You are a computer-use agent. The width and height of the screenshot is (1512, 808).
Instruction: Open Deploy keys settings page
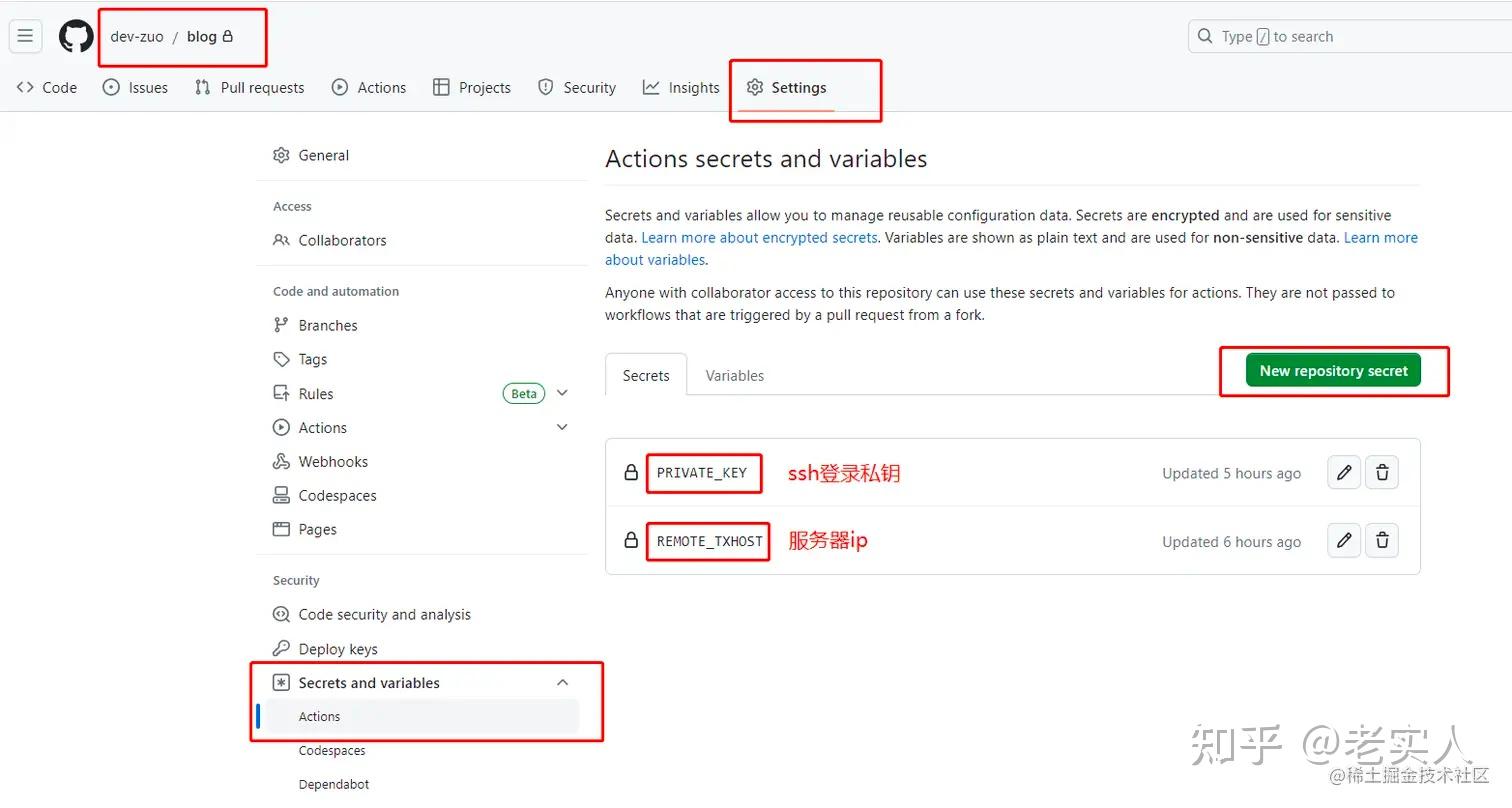coord(337,649)
